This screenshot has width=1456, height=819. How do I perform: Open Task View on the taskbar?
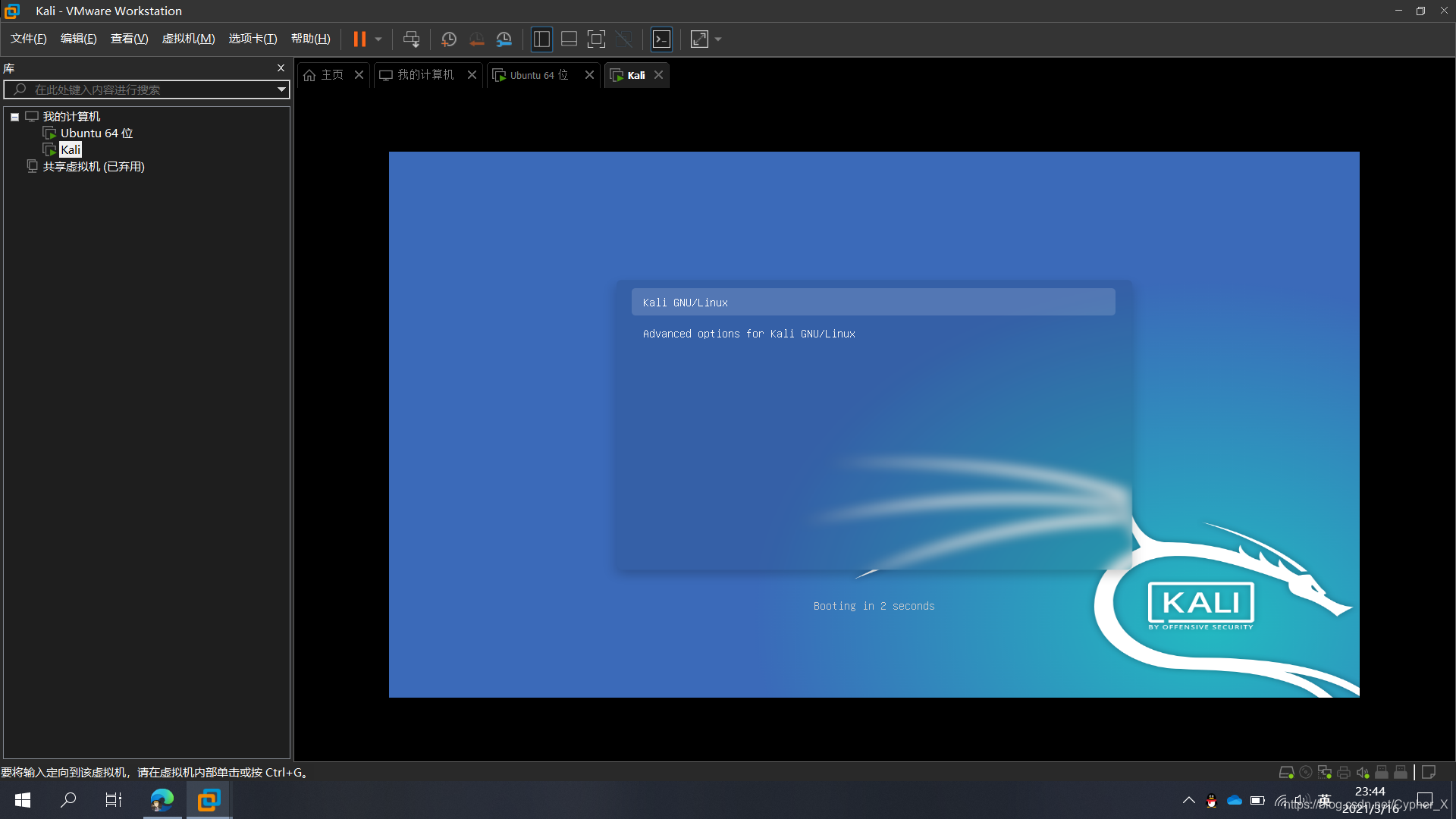pyautogui.click(x=114, y=800)
